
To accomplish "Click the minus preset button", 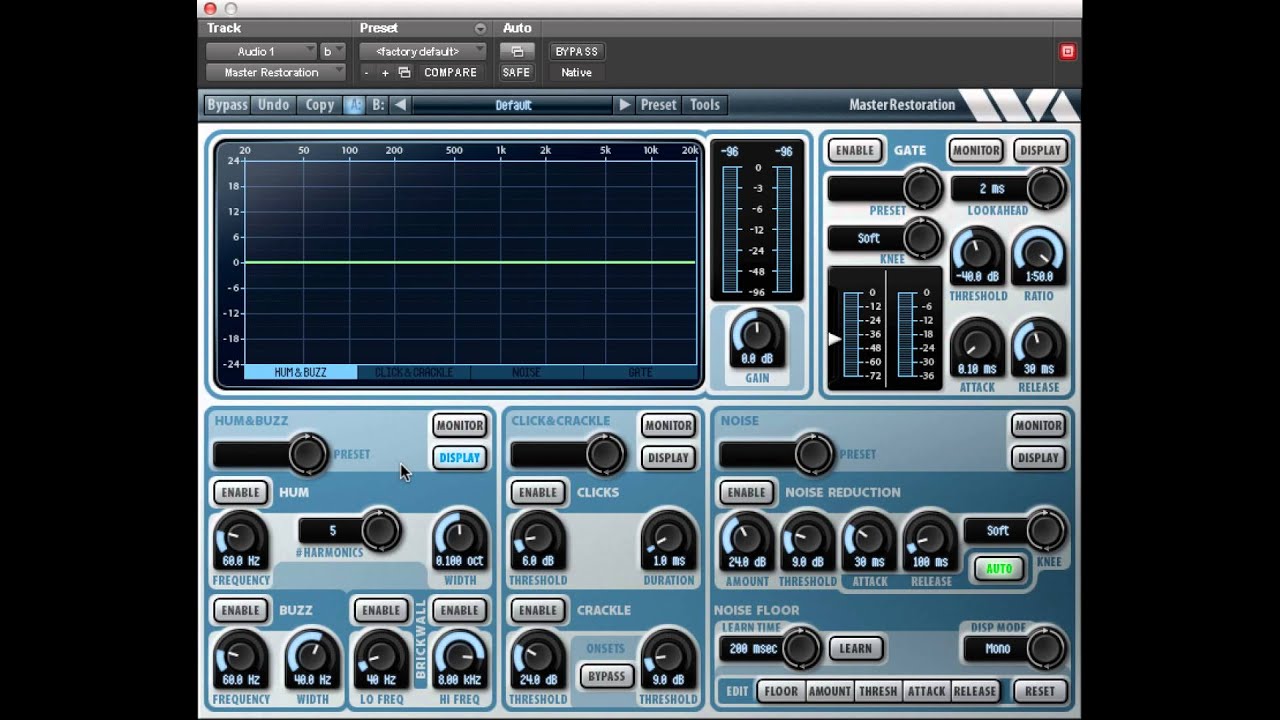I will (x=367, y=72).
